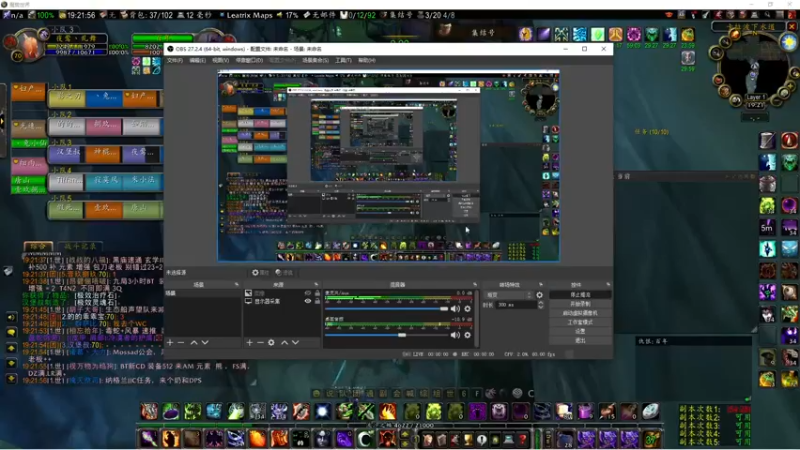This screenshot has height=450, width=800.
Task: Click the OBS logo icon in title bar
Action: pyautogui.click(x=170, y=49)
